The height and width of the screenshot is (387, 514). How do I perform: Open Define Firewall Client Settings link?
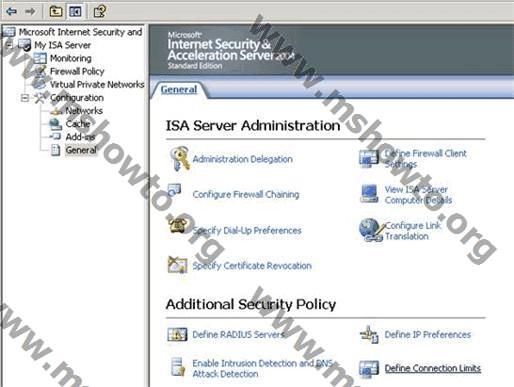click(x=426, y=159)
